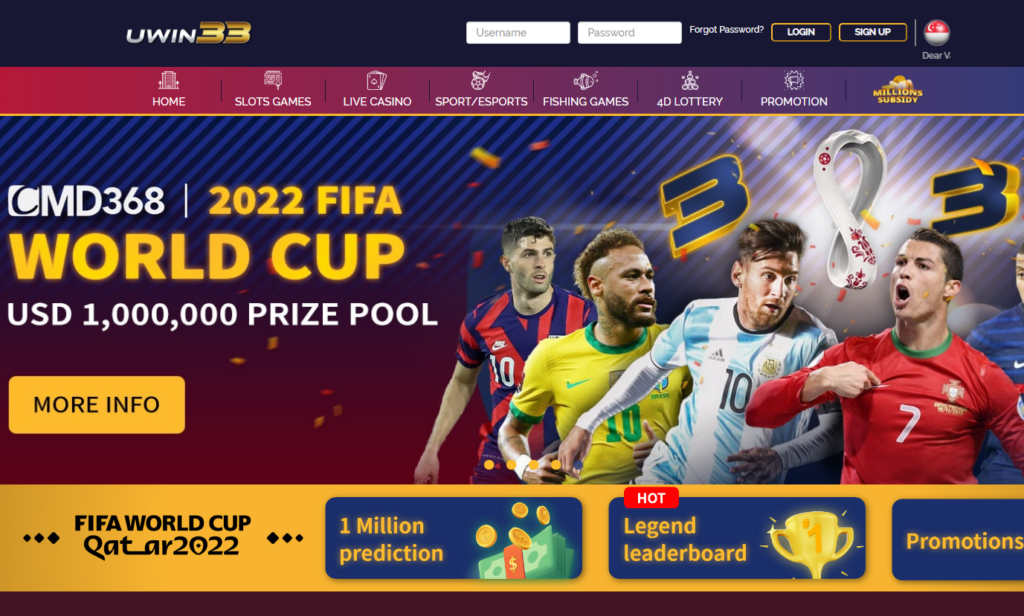Image resolution: width=1024 pixels, height=616 pixels.
Task: Open the Legend leaderboard card
Action: tap(737, 538)
